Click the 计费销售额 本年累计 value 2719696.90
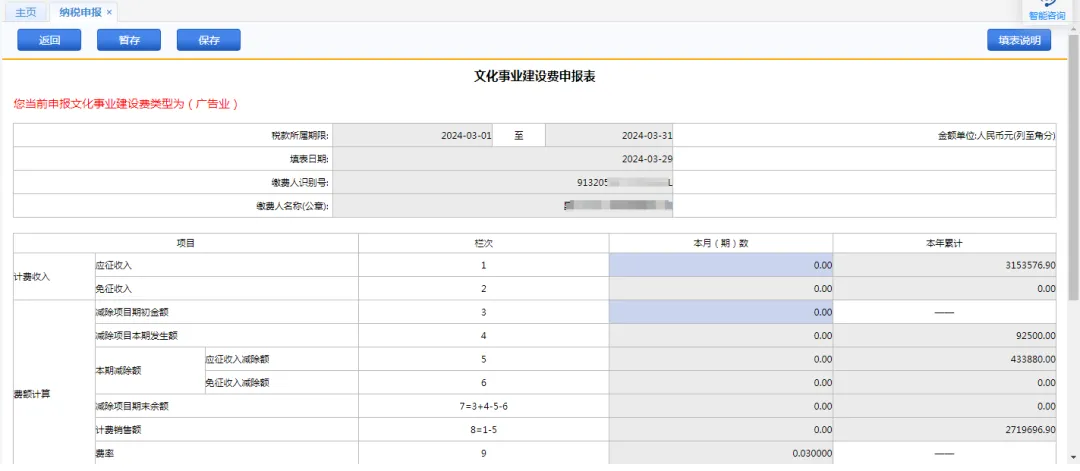Screen dimensions: 1080x471 pyautogui.click(x=944, y=429)
